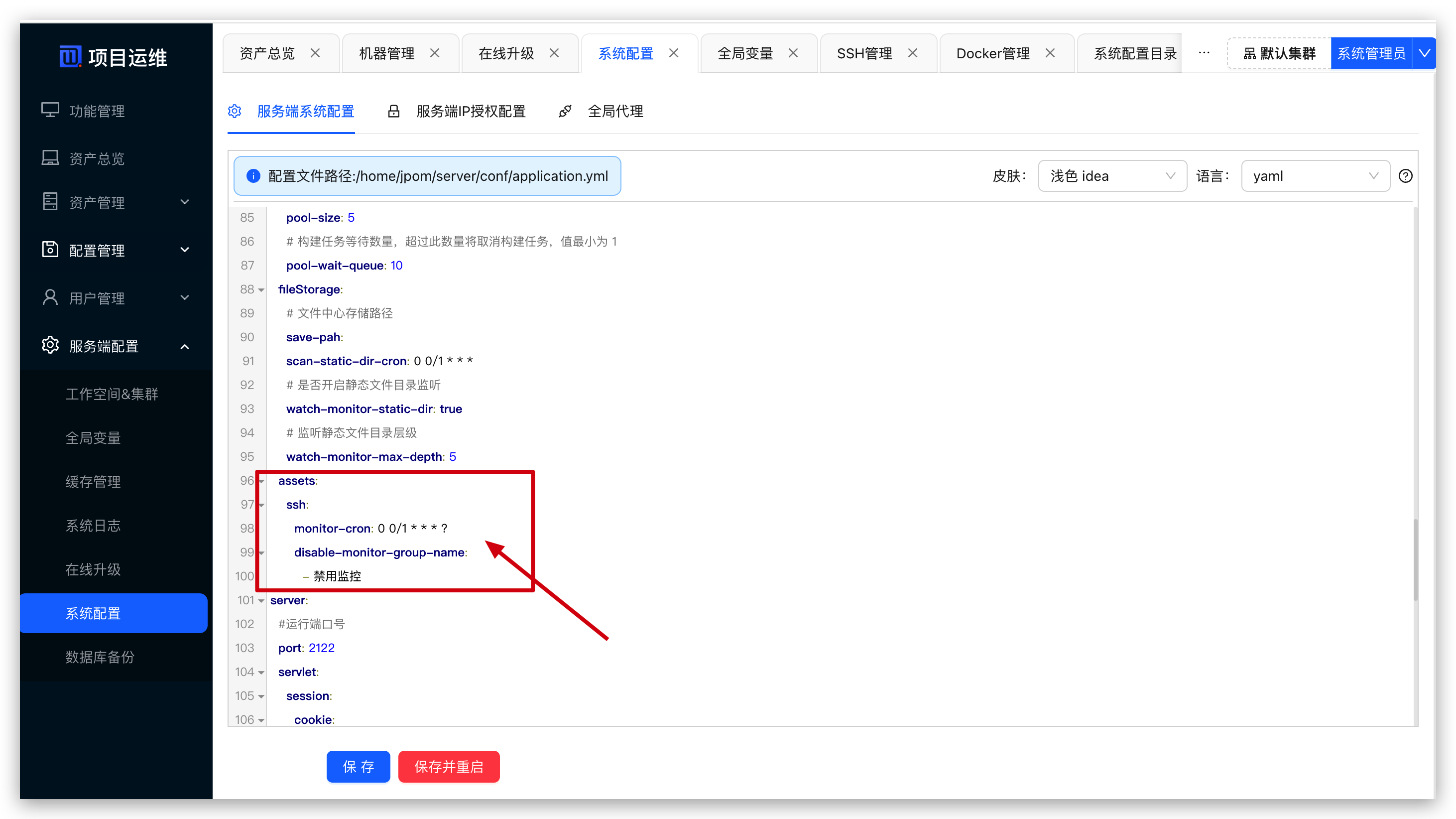Open 配置管理 via its sidebar icon
Image resolution: width=1456 pixels, height=819 pixels.
tap(50, 250)
